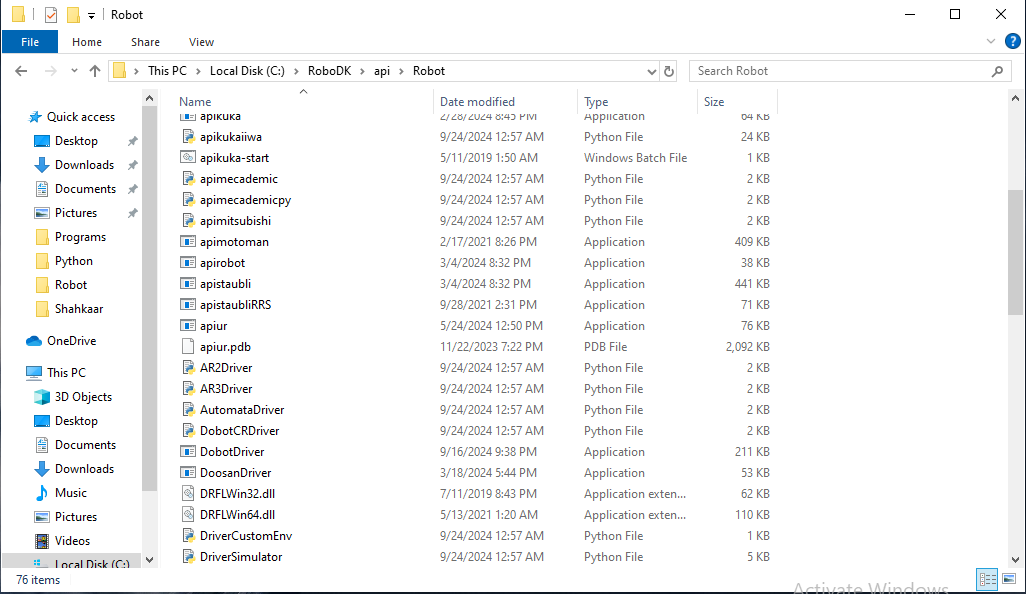Click the Help question mark icon
This screenshot has height=594, width=1026.
click(x=1012, y=42)
